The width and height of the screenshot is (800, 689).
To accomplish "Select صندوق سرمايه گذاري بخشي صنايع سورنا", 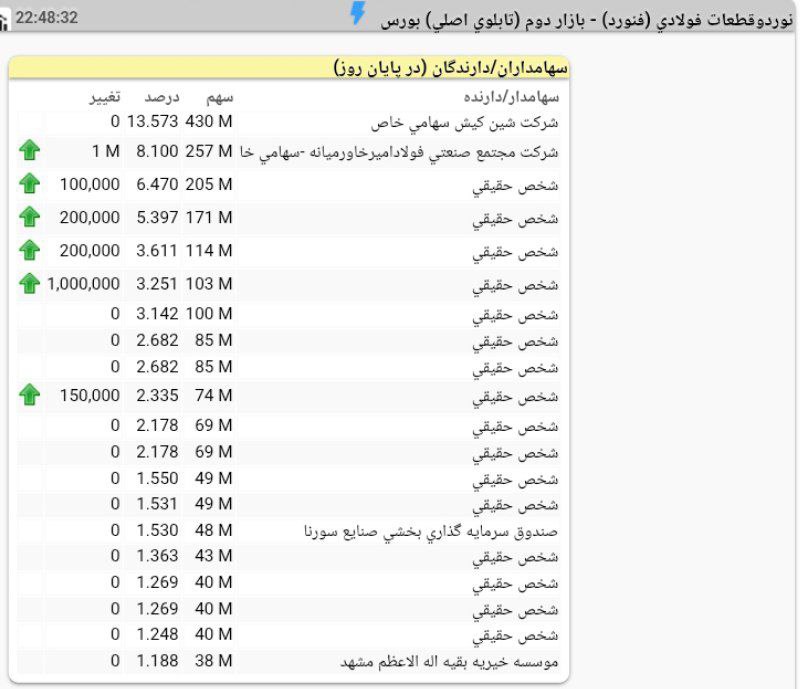I will 430,531.
